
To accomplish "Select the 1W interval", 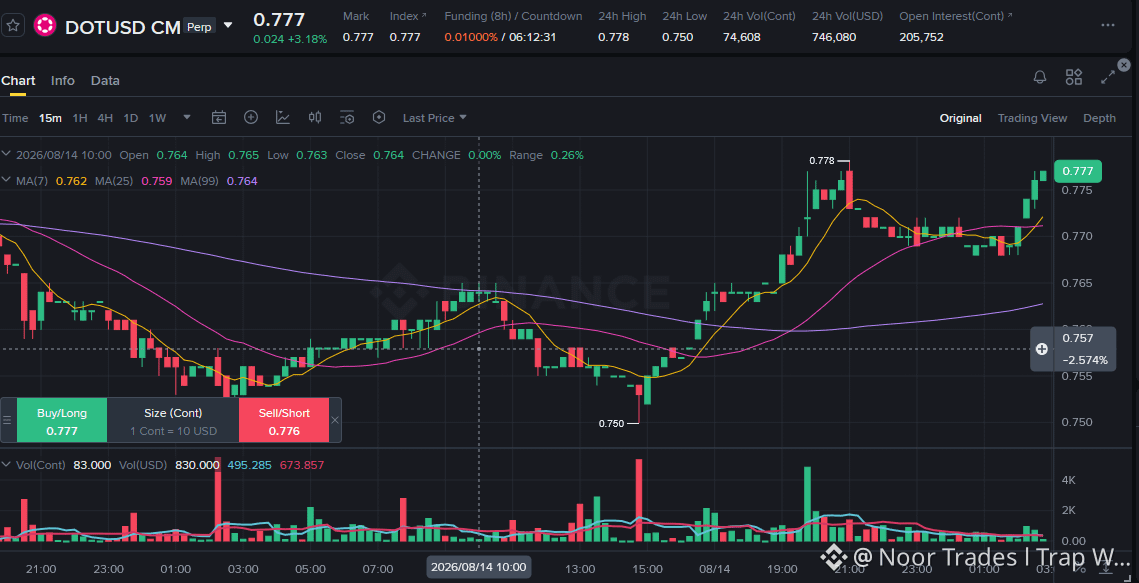I will click(x=158, y=118).
